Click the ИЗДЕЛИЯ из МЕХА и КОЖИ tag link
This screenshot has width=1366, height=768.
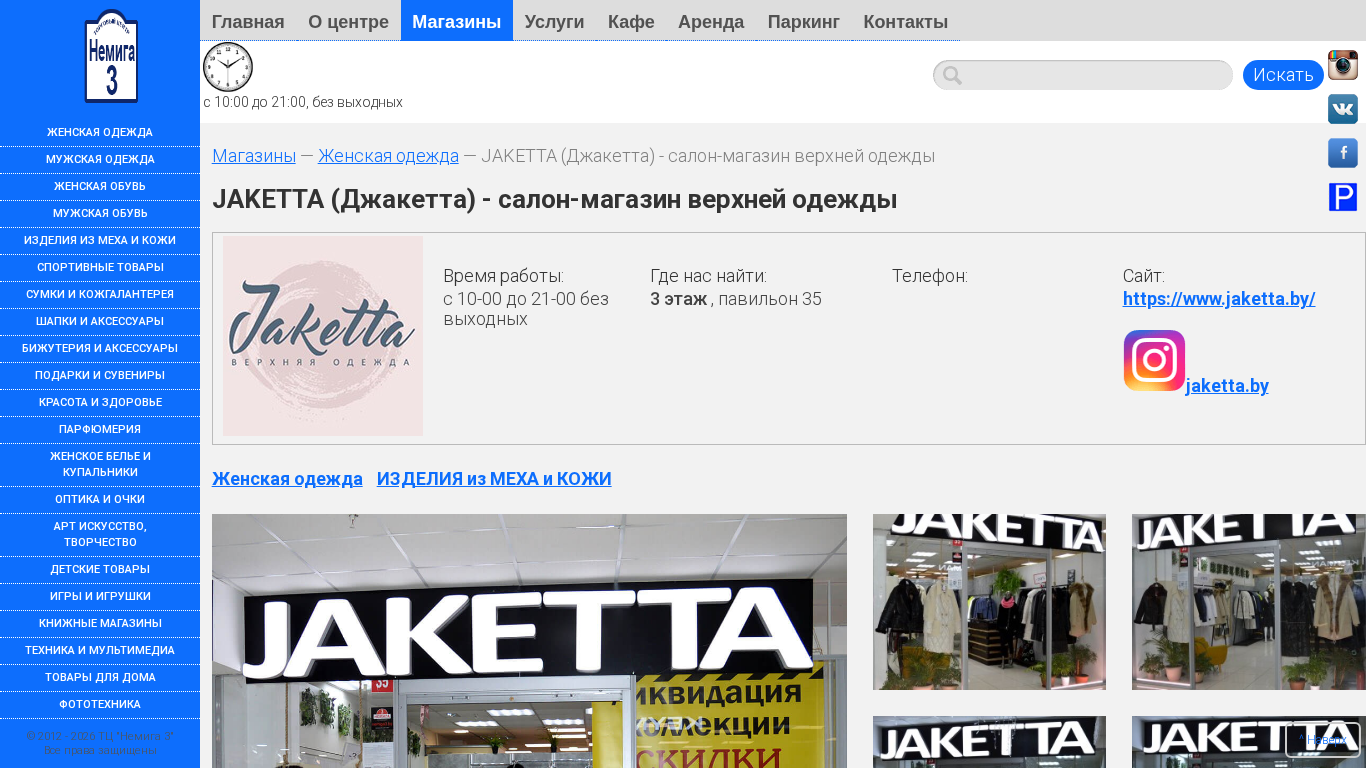pos(494,479)
